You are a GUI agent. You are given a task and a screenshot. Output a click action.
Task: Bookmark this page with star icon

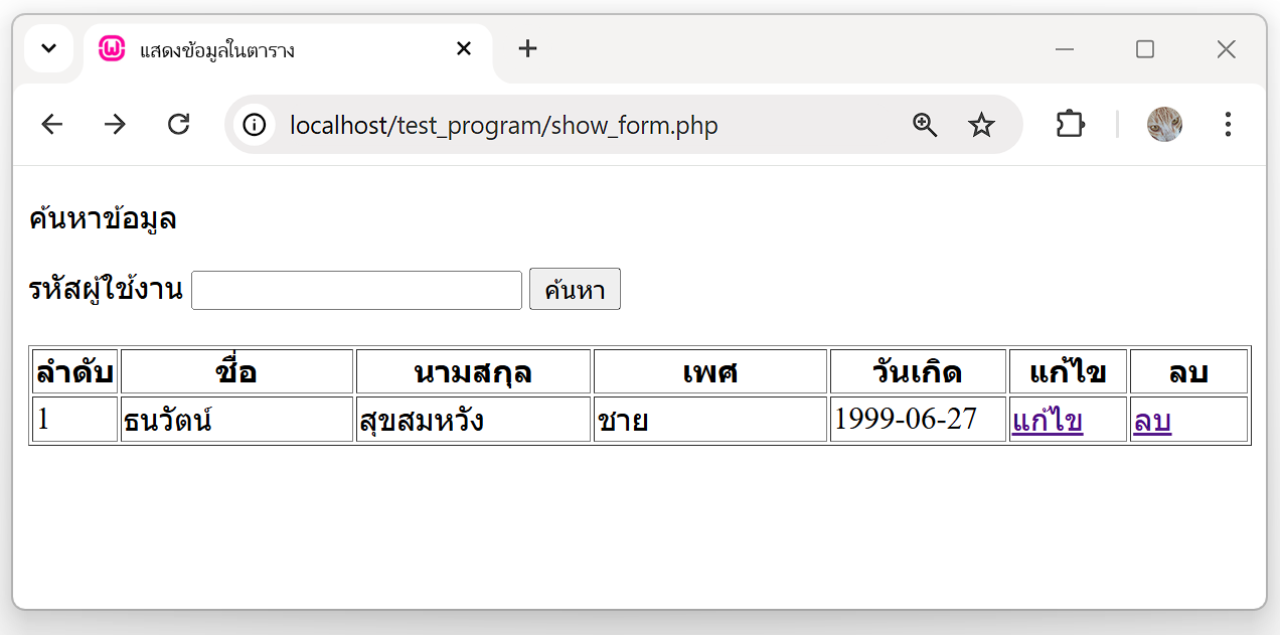pos(981,125)
